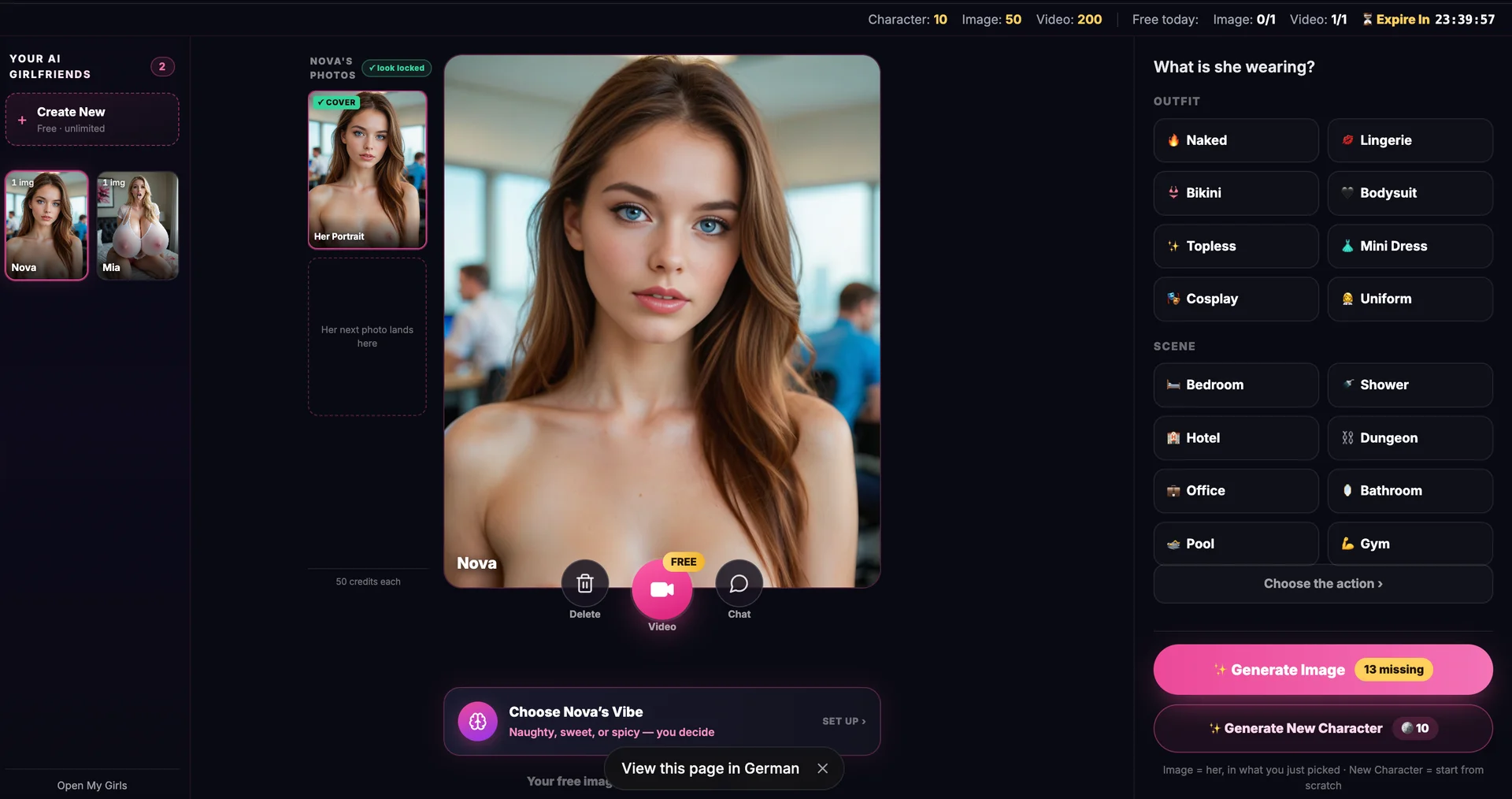Viewport: 1512px width, 799px height.
Task: Select the Lingerie outfit option
Action: tap(1410, 140)
